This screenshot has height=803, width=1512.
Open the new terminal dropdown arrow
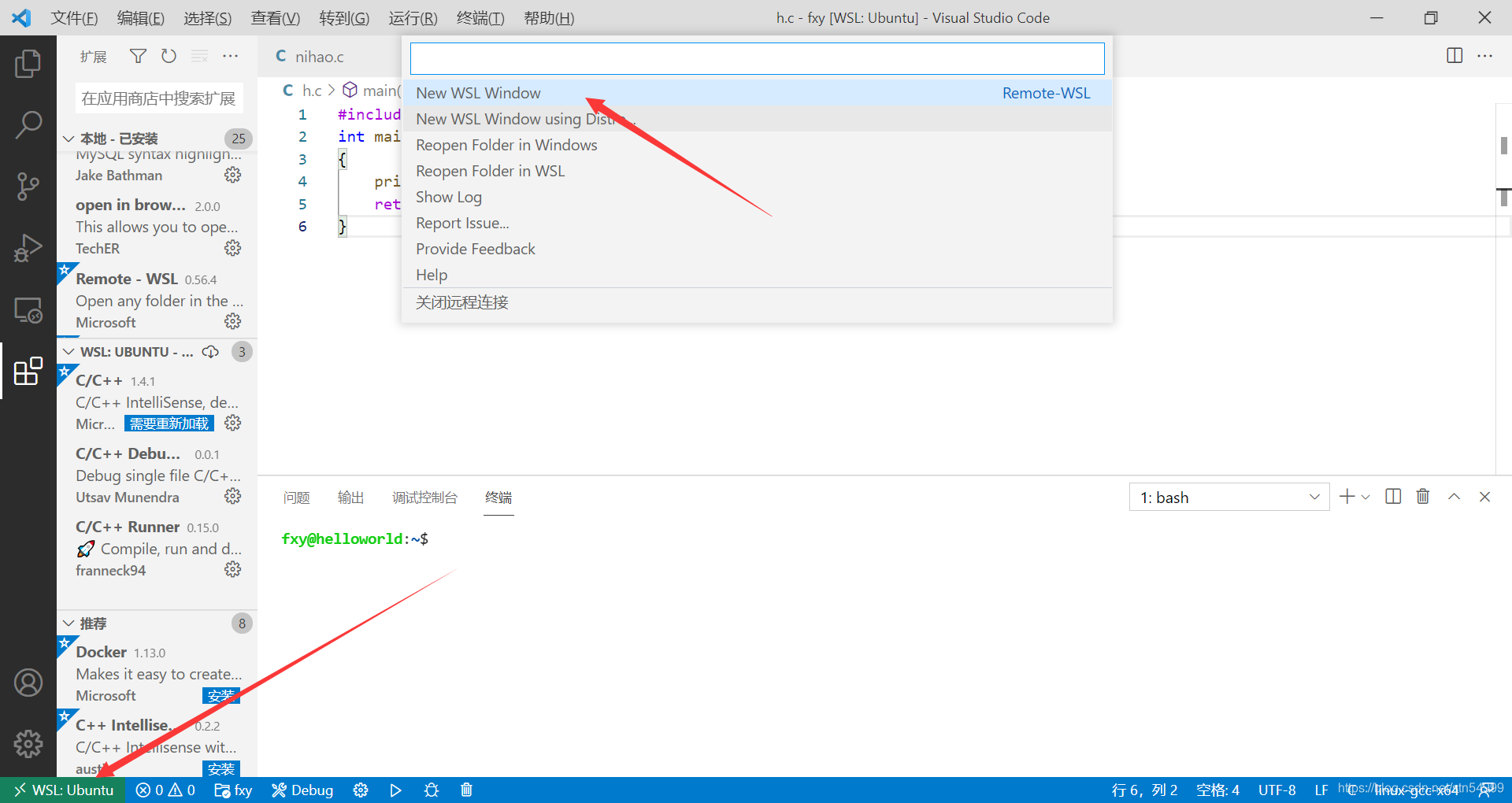click(x=1366, y=497)
